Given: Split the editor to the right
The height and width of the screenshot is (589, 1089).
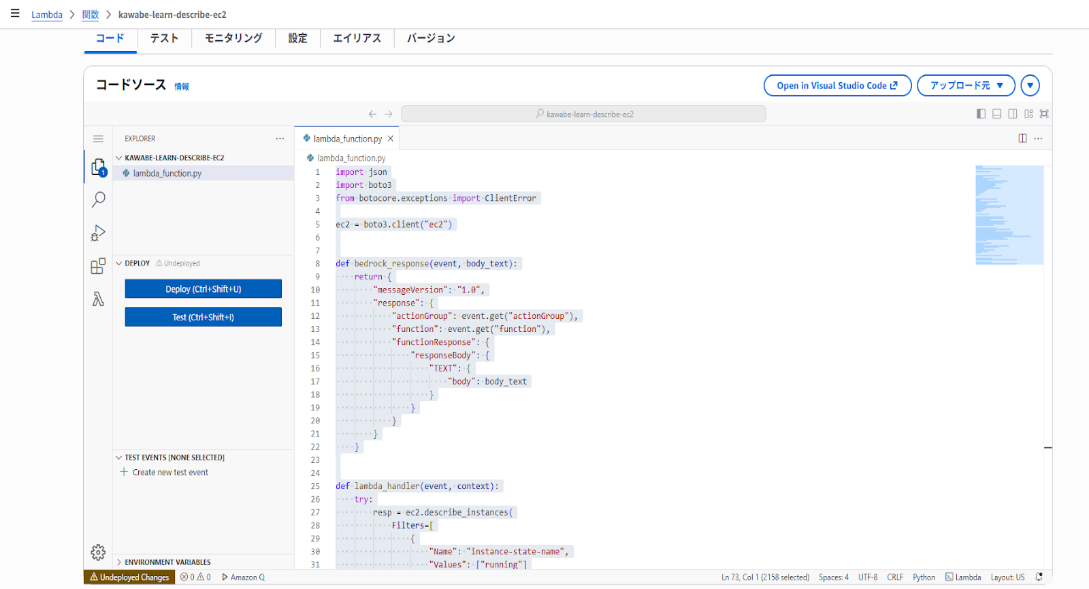Looking at the screenshot, I should (x=1022, y=138).
